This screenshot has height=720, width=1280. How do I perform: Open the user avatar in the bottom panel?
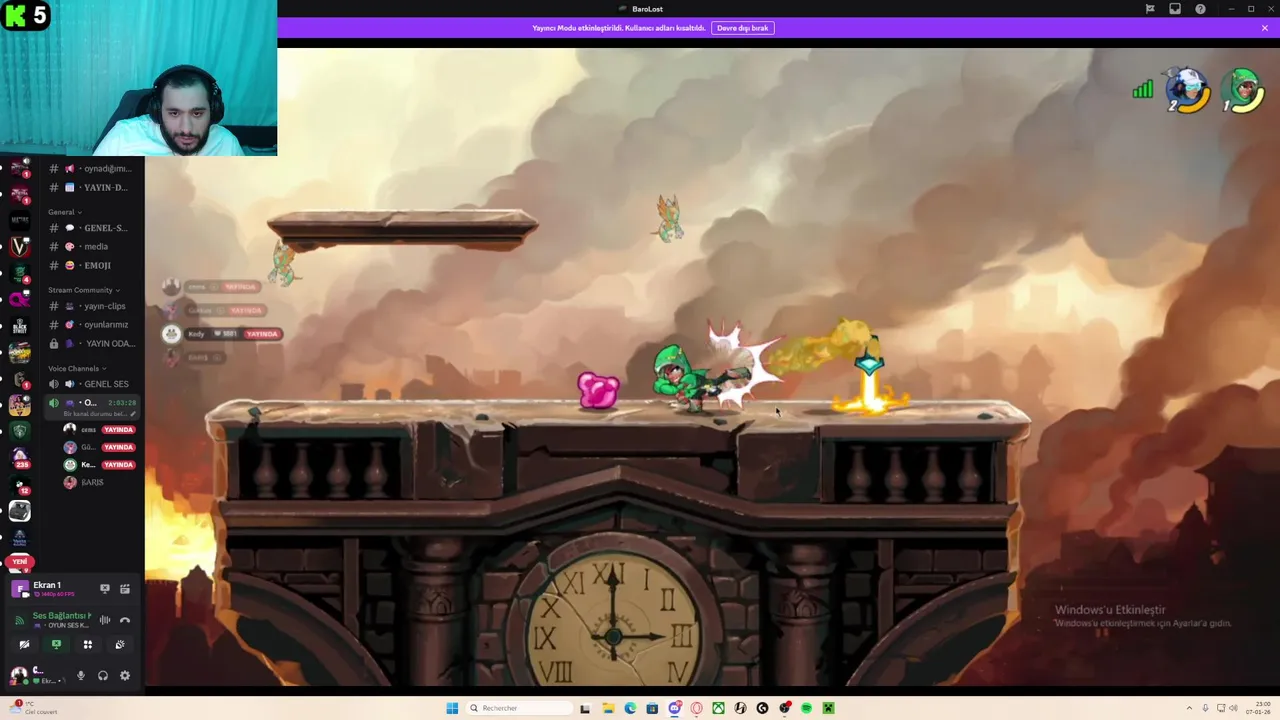pos(19,675)
